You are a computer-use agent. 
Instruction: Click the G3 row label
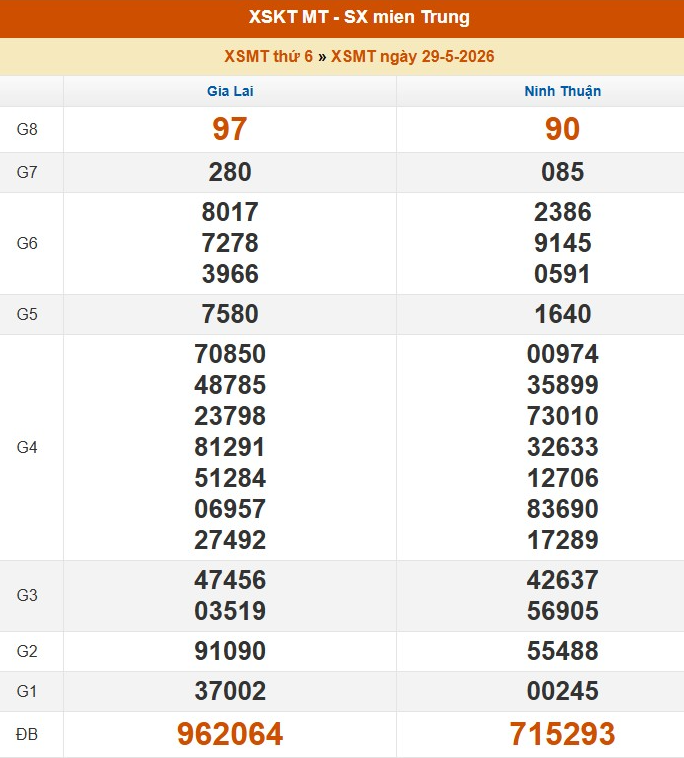(27, 595)
